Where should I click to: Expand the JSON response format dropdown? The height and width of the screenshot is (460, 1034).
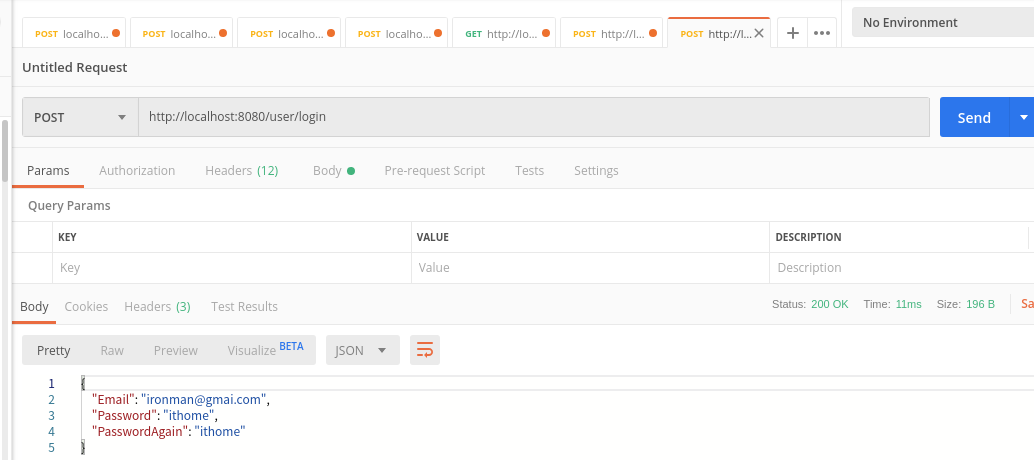point(362,350)
